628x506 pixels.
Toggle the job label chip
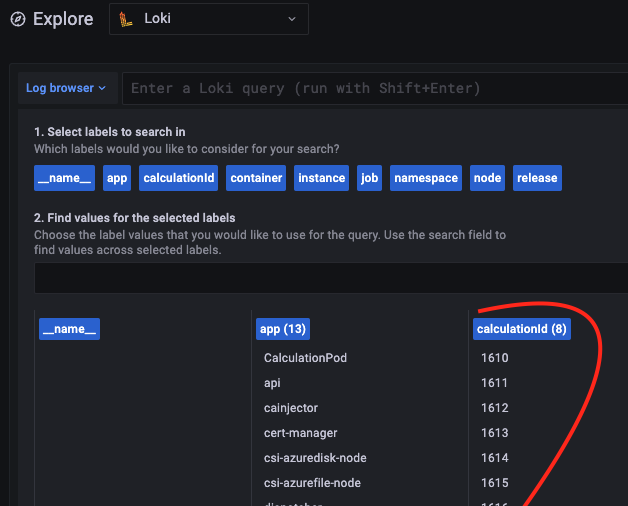pos(369,178)
